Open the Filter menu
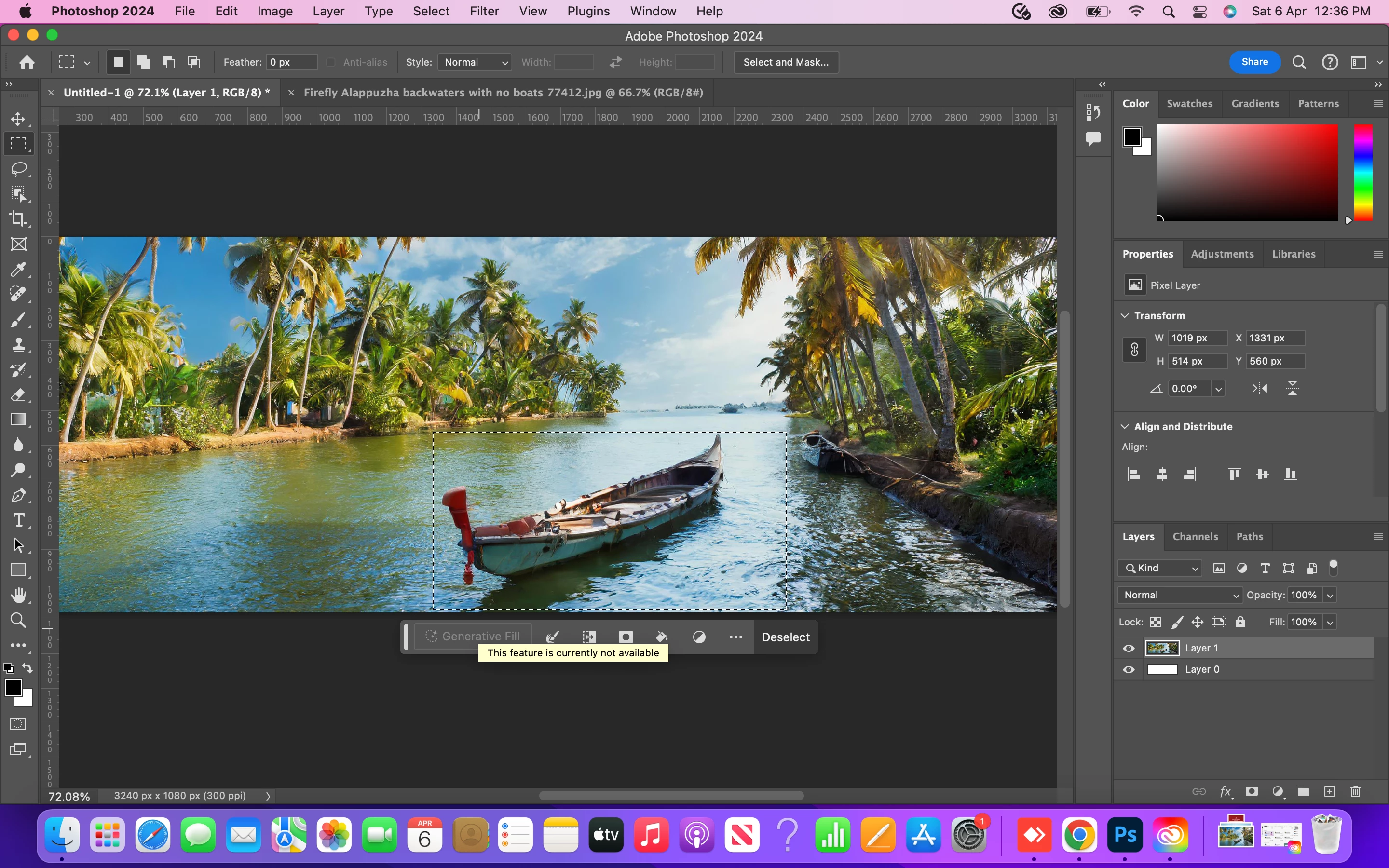This screenshot has width=1389, height=868. tap(484, 11)
